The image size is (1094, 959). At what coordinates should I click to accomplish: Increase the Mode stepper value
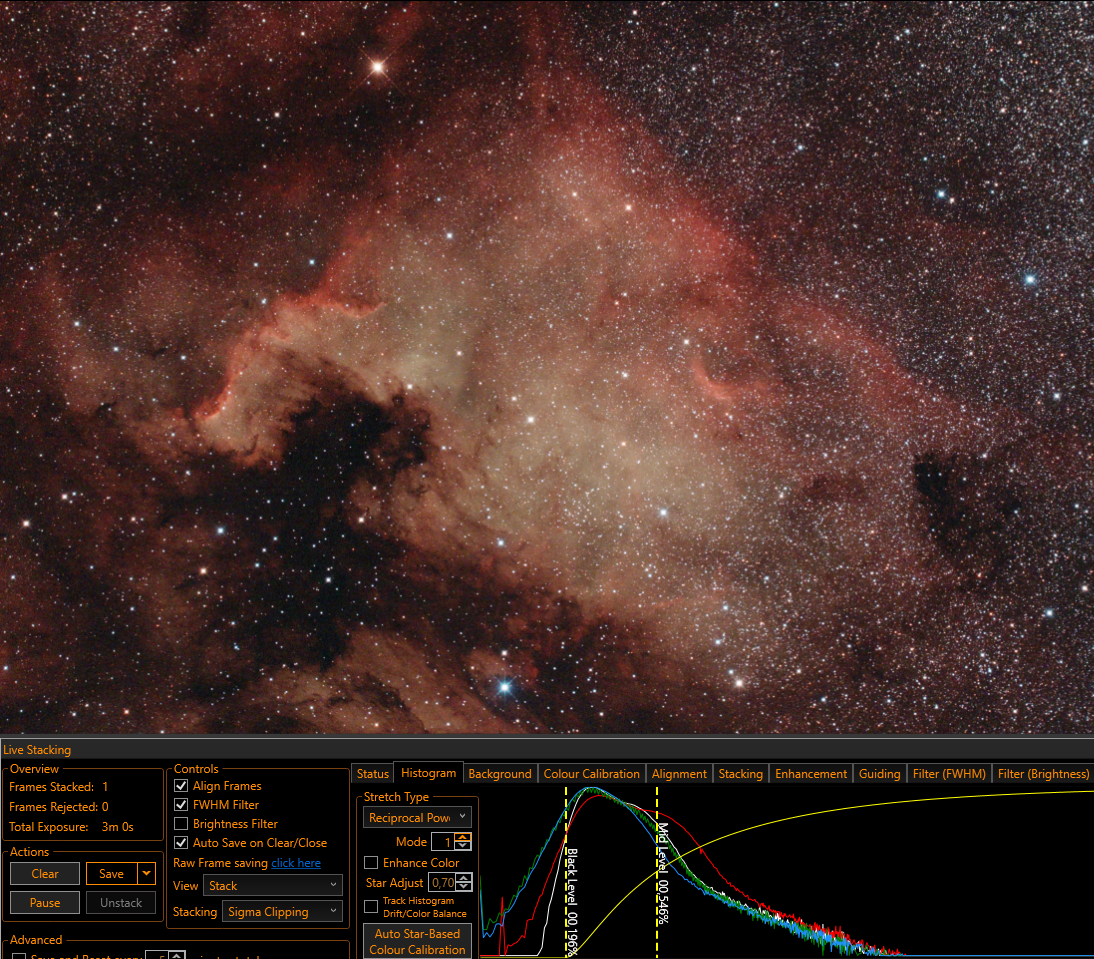(463, 838)
